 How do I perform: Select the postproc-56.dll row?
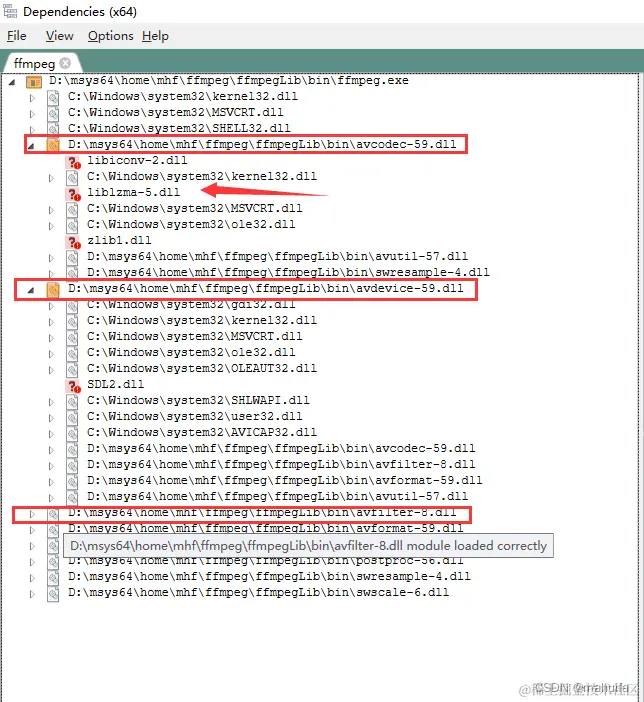pos(266,561)
